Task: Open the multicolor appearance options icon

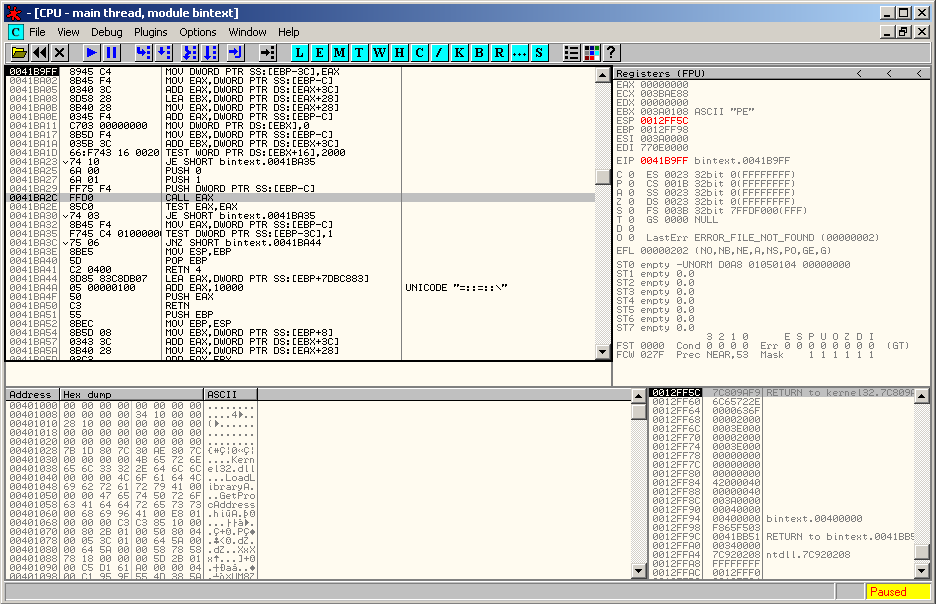Action: (592, 52)
